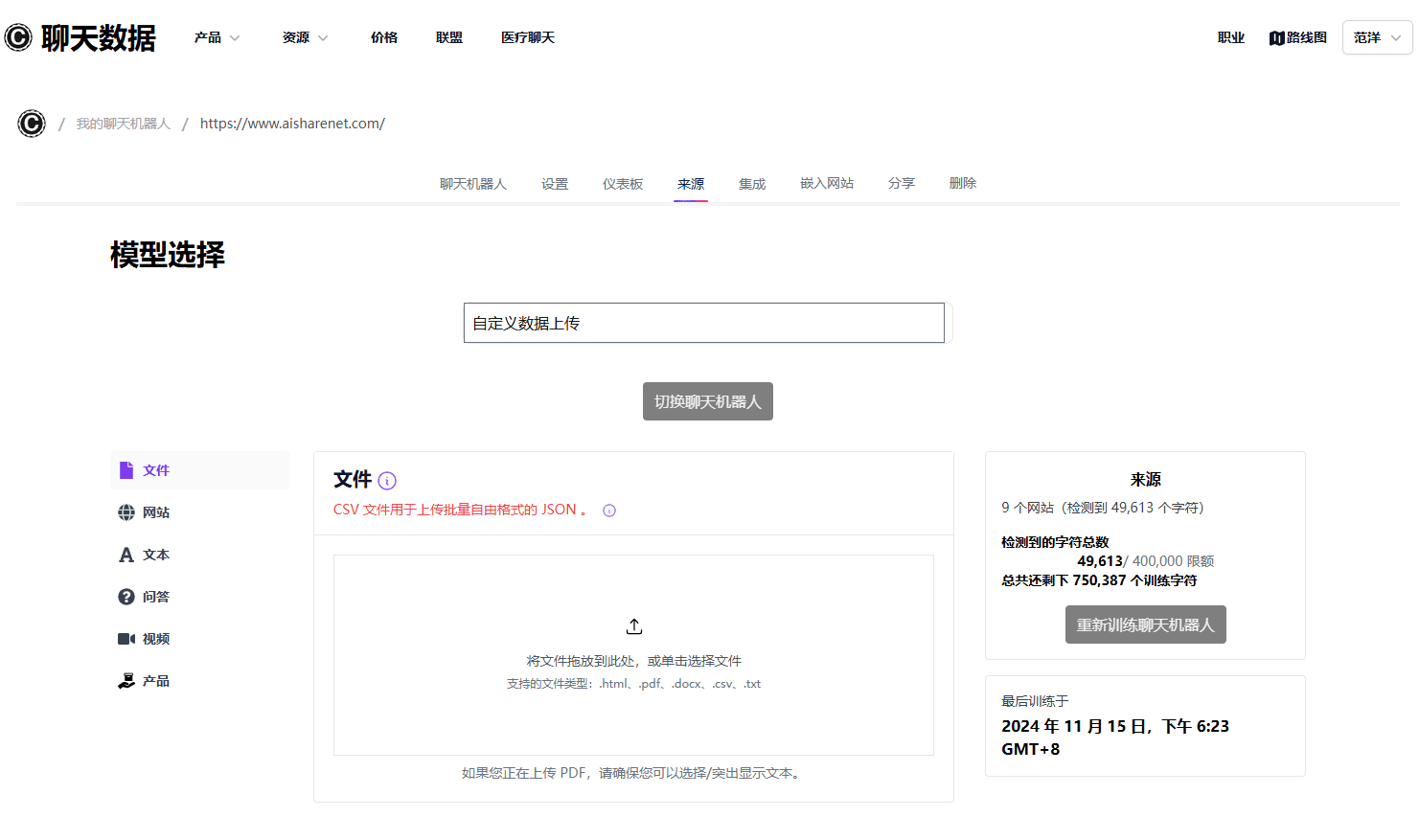Screen dimensions: 1419x840
Task: Switch to the 仪表板 tab
Action: 623,184
